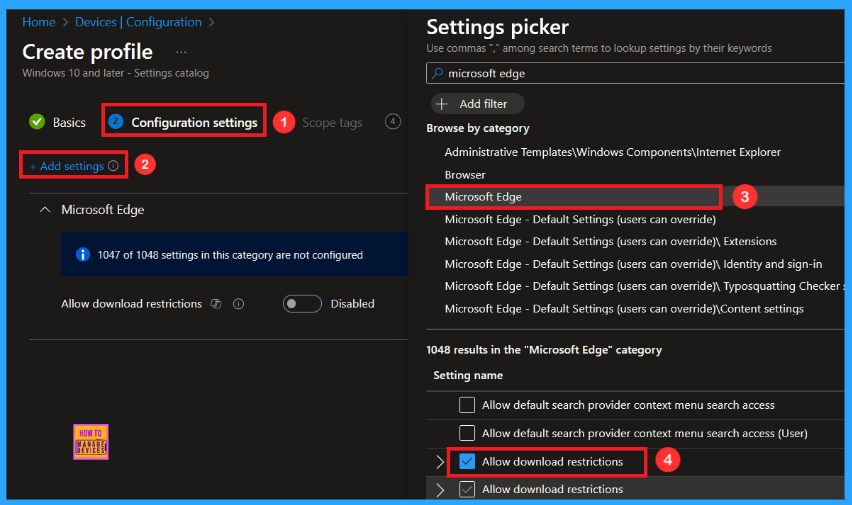This screenshot has height=505, width=852.
Task: Select the Default Settings\ Extensions category
Action: pyautogui.click(x=610, y=241)
